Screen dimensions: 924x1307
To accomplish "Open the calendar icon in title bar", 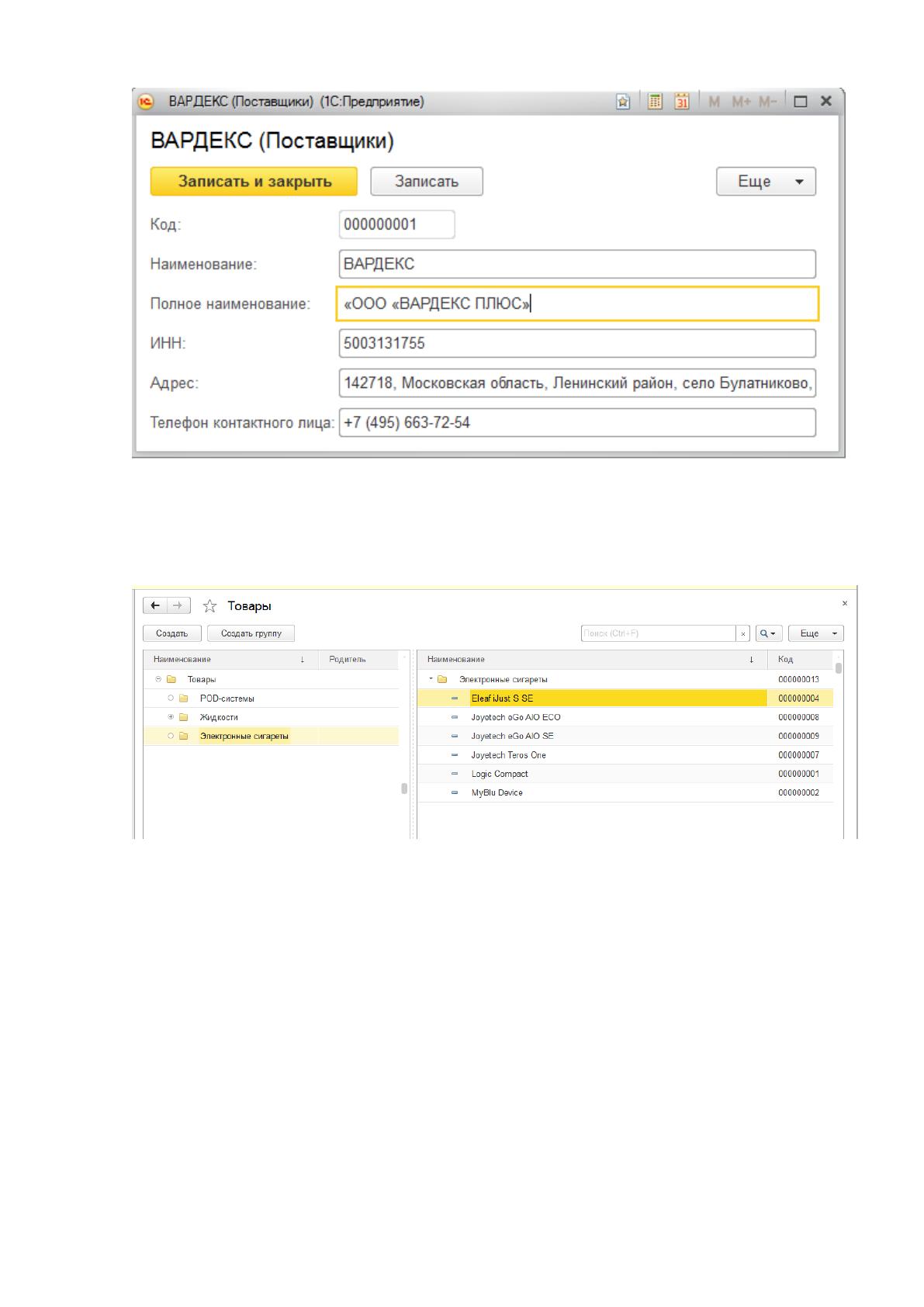I will point(682,102).
